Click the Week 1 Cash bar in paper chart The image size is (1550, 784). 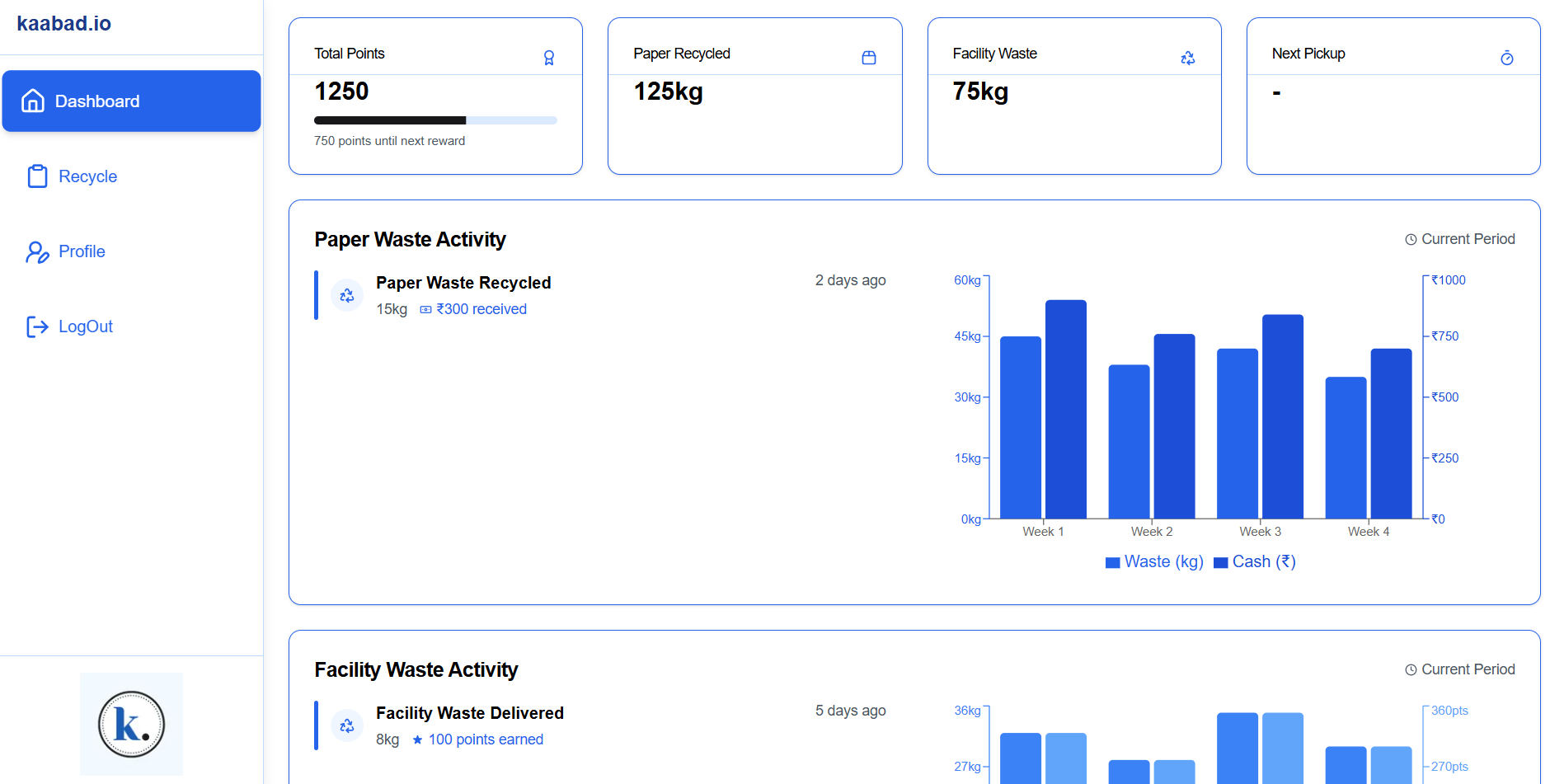1066,409
